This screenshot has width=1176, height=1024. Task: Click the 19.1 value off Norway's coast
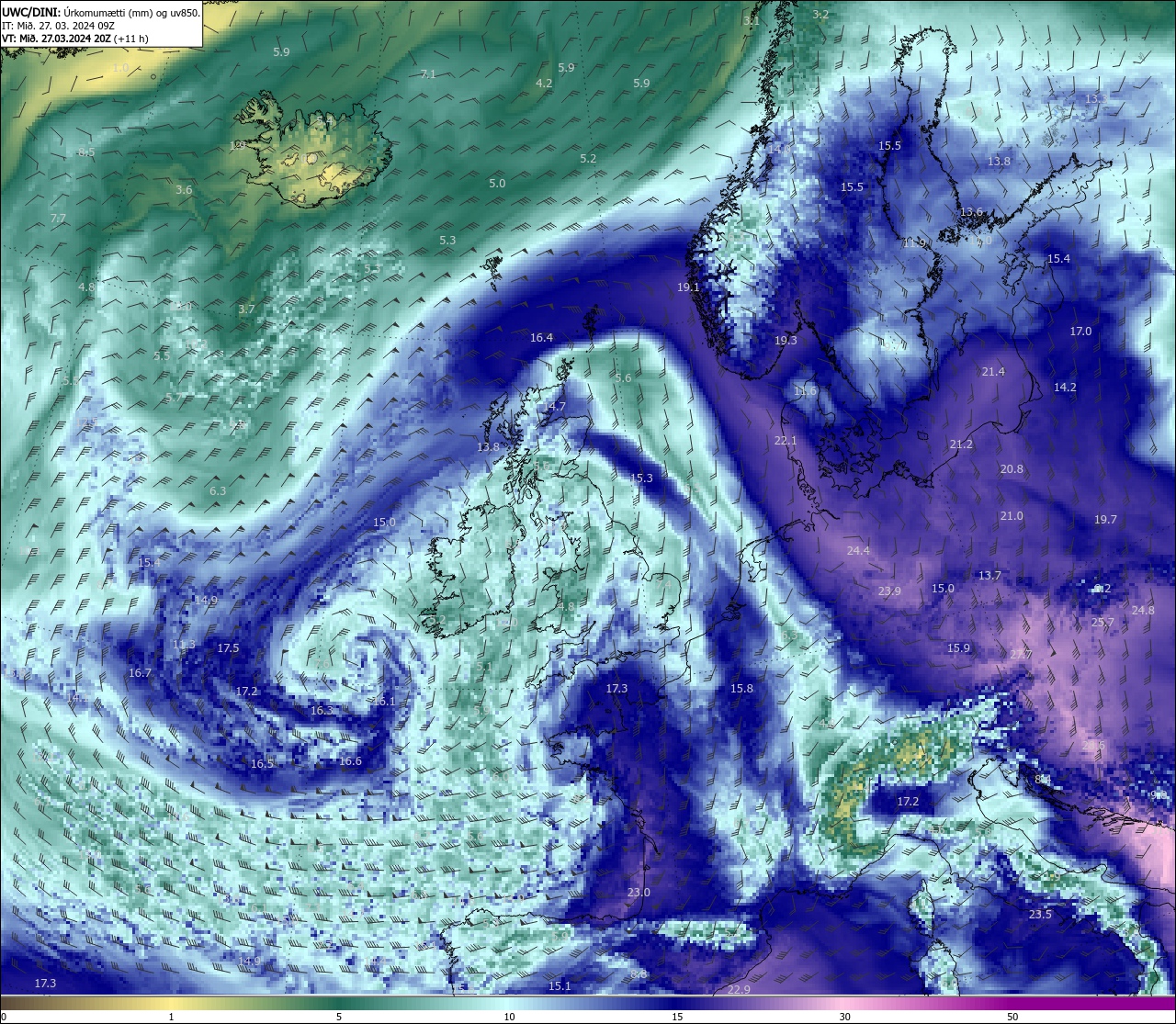point(688,287)
